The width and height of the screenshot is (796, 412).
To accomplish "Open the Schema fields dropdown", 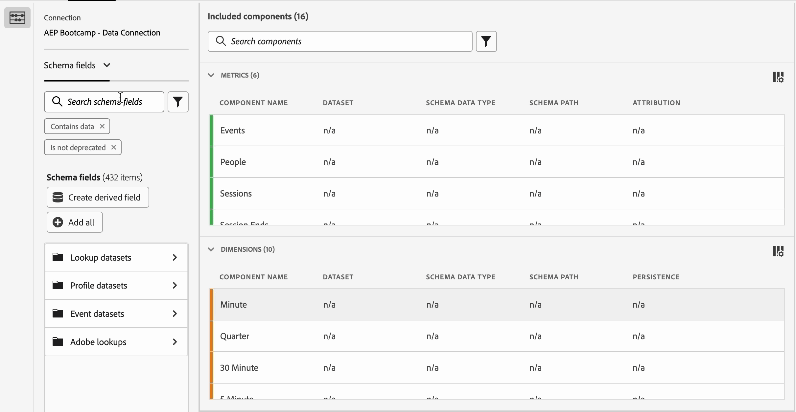I will (77, 65).
